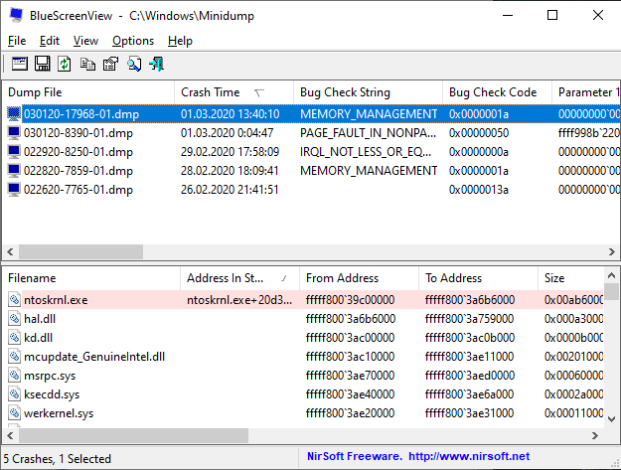621x470 pixels.
Task: Select the IRQL_NOT_LESS_OR_EQ... bug check entry
Action: pyautogui.click(x=366, y=152)
